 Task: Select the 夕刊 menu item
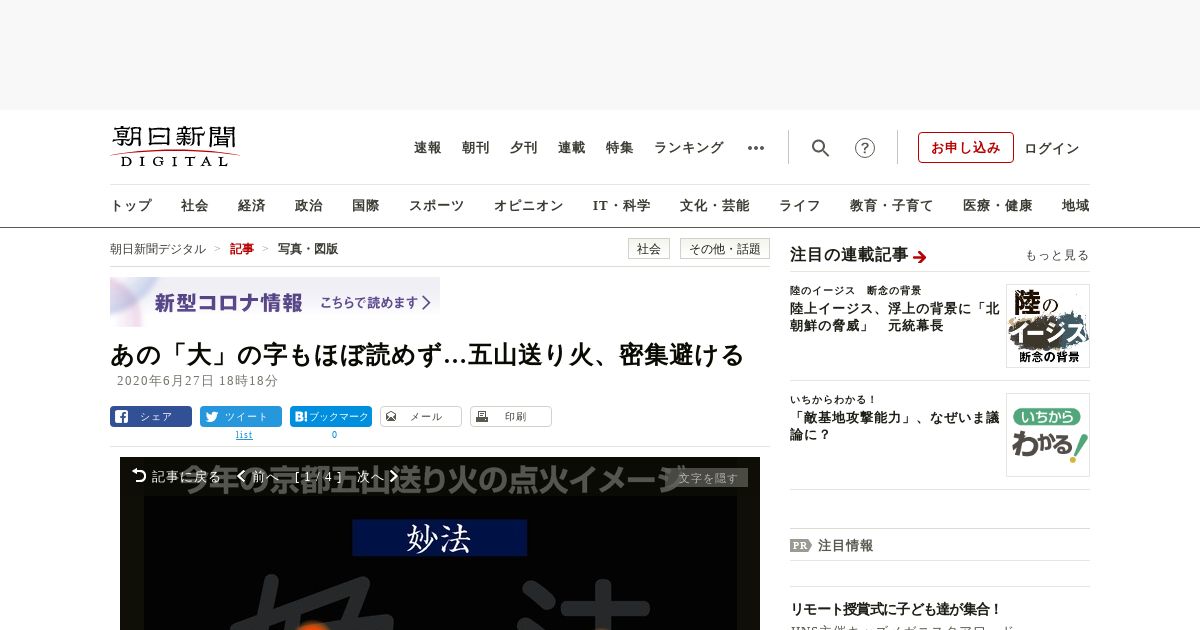(524, 148)
